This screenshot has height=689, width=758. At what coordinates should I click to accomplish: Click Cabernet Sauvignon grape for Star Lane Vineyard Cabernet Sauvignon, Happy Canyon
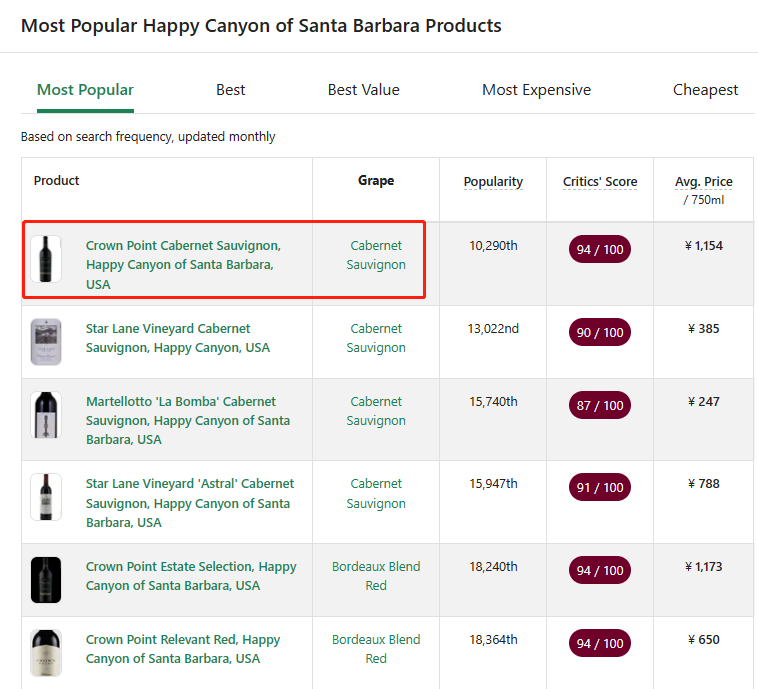pos(376,338)
